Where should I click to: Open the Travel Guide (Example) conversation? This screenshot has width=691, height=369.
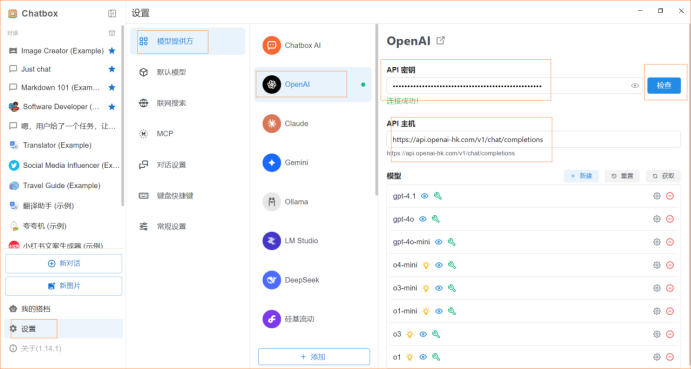coord(63,186)
